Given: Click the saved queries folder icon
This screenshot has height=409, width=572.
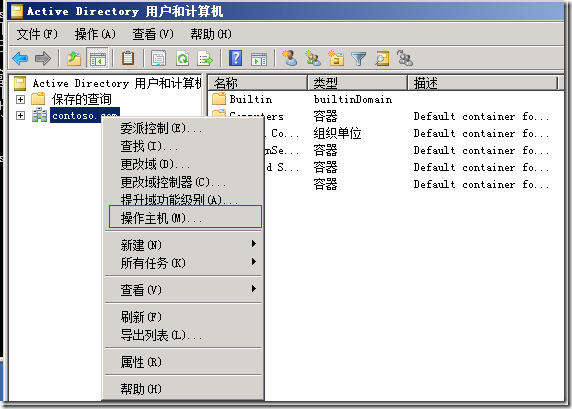Looking at the screenshot, I should (38, 99).
